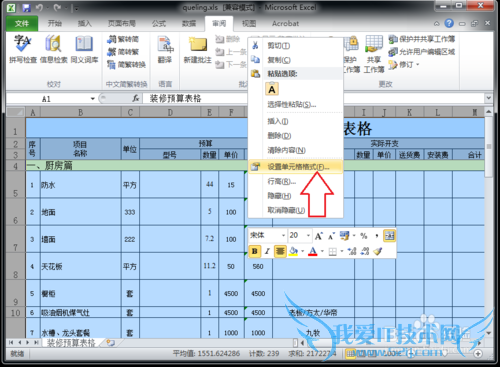Open the Thesaurus (同义词库)
Viewport: 500px width, 367px height.
pyautogui.click(x=84, y=49)
